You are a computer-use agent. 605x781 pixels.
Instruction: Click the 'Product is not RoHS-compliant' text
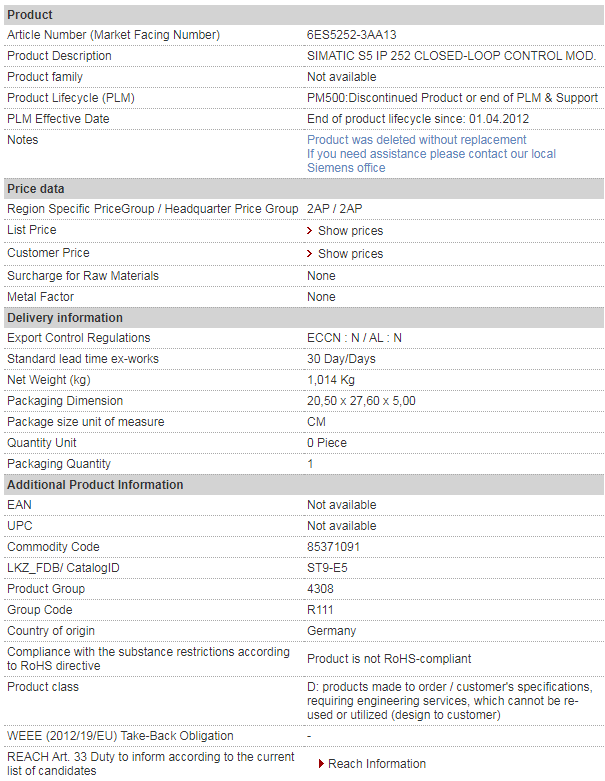[x=389, y=658]
